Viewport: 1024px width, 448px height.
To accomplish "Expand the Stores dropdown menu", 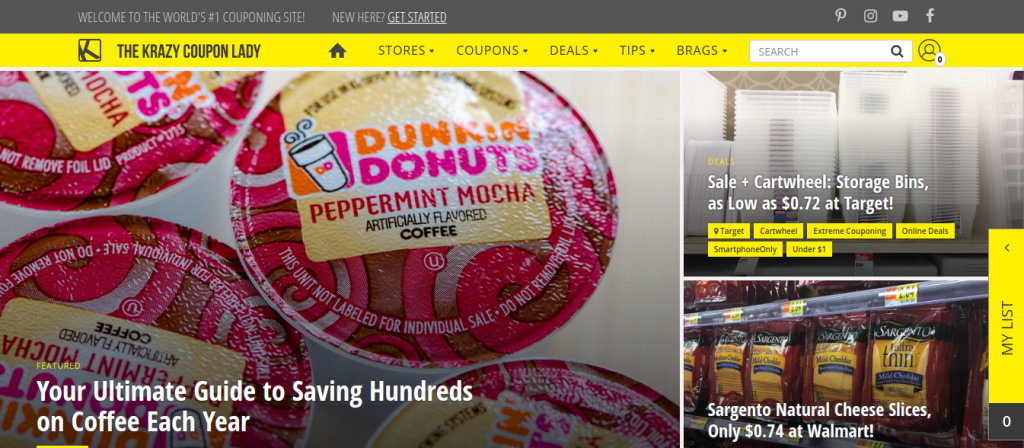I will 406,50.
